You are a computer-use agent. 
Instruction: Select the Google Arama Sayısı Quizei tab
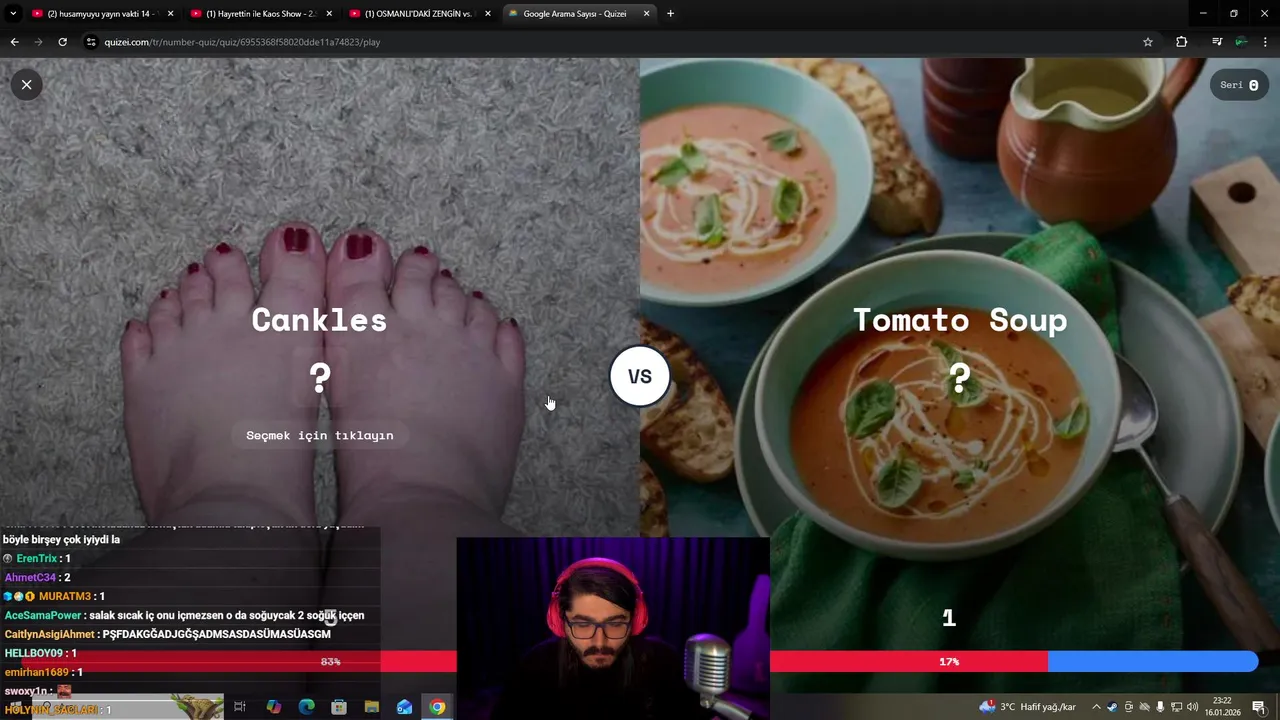point(579,14)
